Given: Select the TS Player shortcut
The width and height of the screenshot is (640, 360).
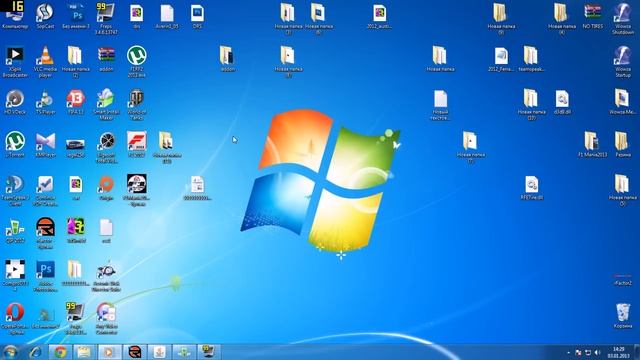Looking at the screenshot, I should (x=45, y=102).
